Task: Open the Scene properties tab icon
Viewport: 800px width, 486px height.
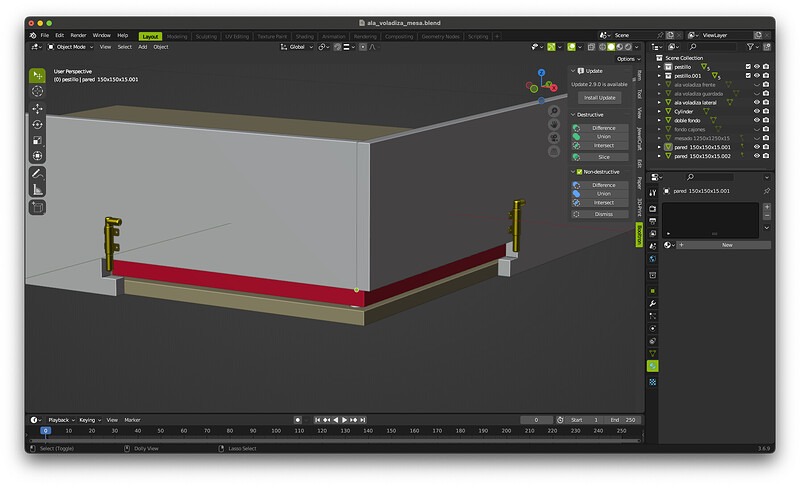Action: (x=653, y=246)
